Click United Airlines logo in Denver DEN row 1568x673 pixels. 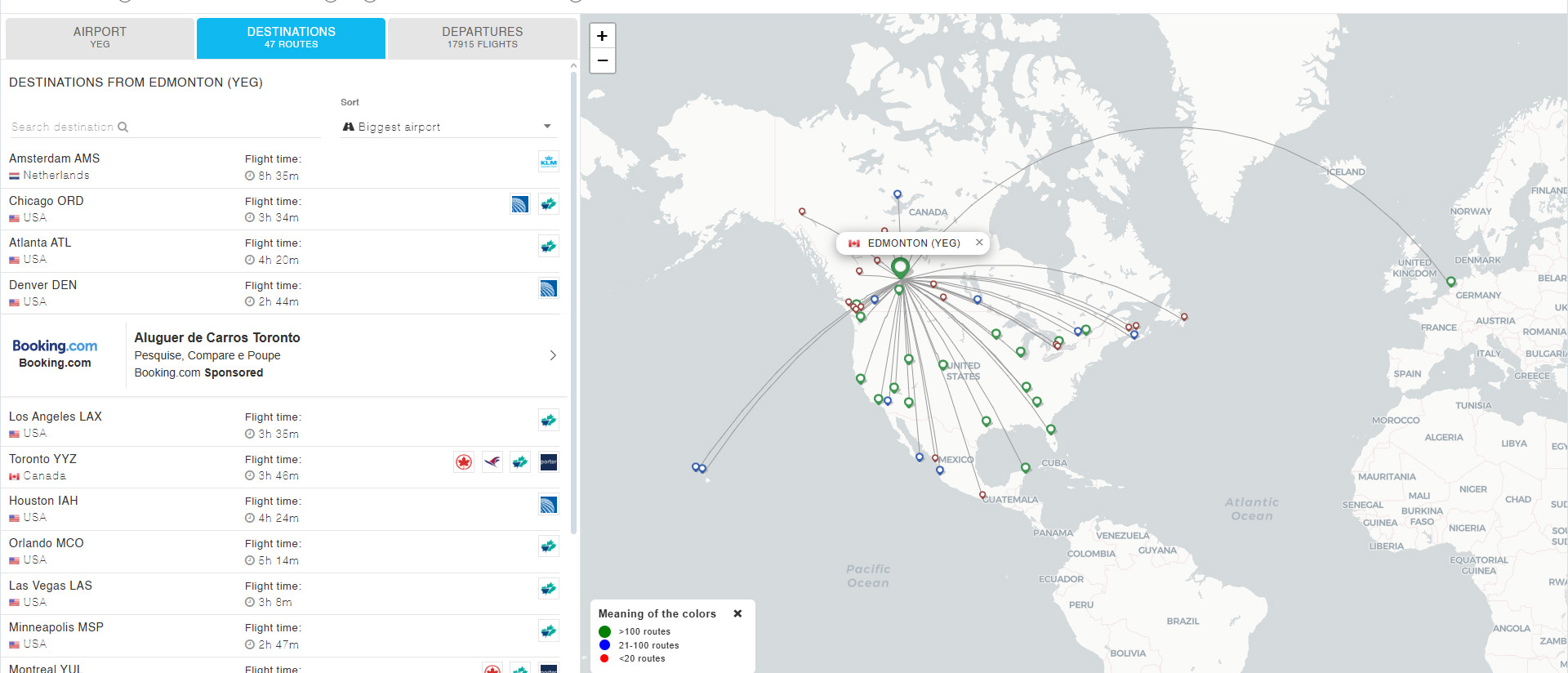pos(549,288)
